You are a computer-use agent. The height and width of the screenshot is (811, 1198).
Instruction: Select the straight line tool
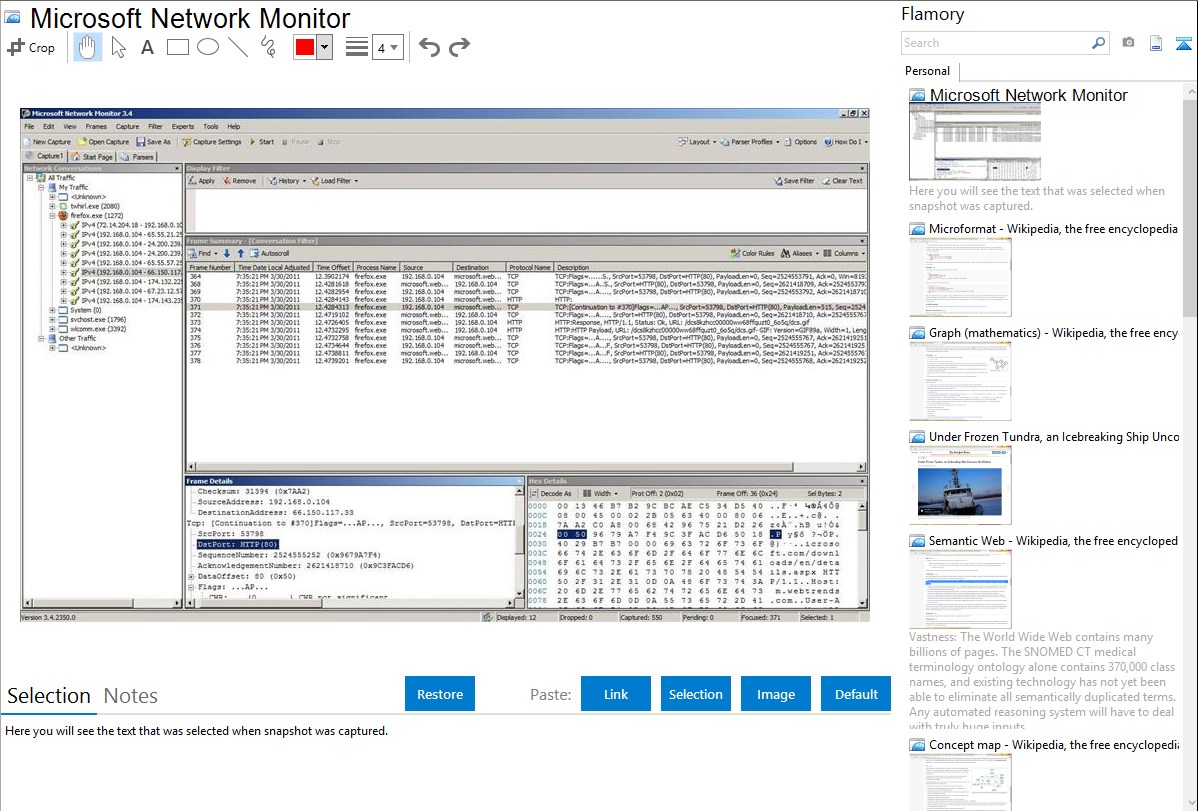click(238, 47)
